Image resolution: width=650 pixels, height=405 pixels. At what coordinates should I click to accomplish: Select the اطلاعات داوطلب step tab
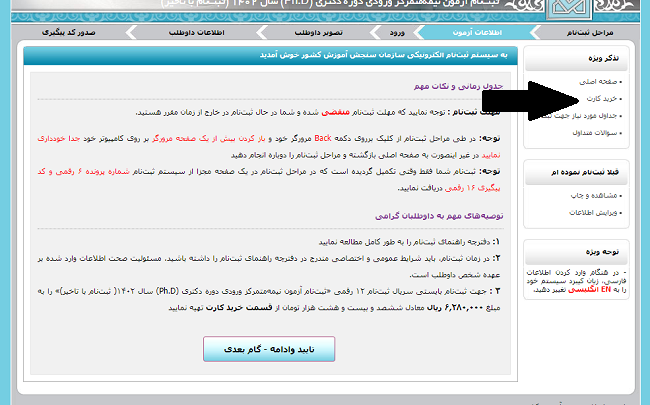(x=196, y=32)
